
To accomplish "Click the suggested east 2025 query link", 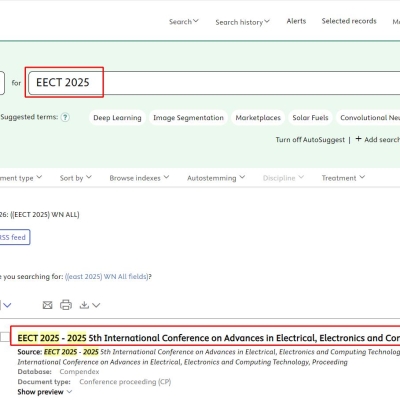I will 107,276.
